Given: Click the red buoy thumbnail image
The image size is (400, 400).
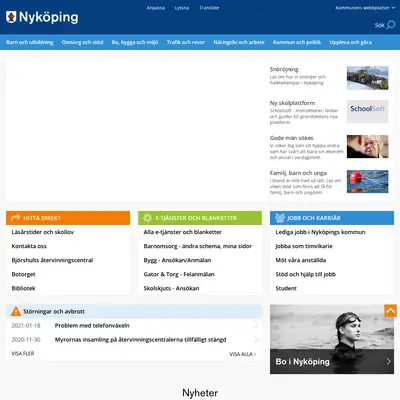Looking at the screenshot, I should 367,181.
